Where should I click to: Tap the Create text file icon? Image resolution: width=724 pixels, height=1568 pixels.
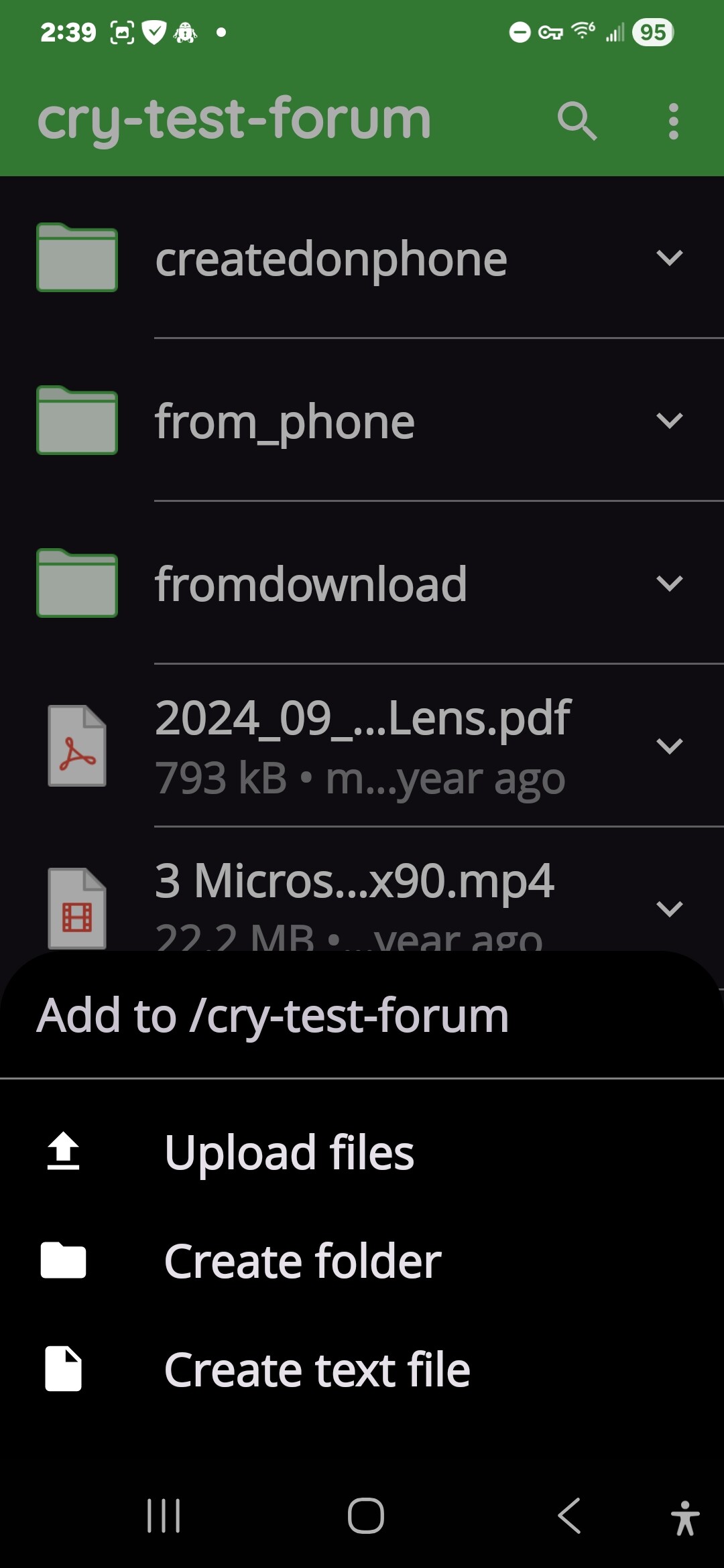pos(64,1369)
